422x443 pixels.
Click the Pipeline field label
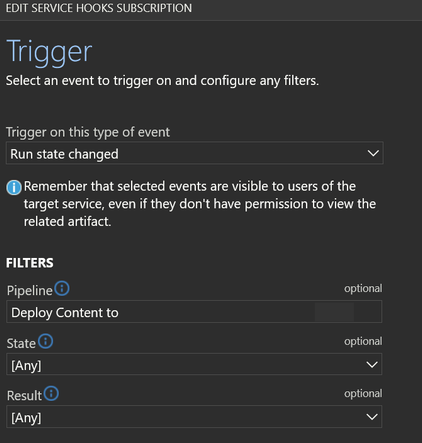coord(30,290)
